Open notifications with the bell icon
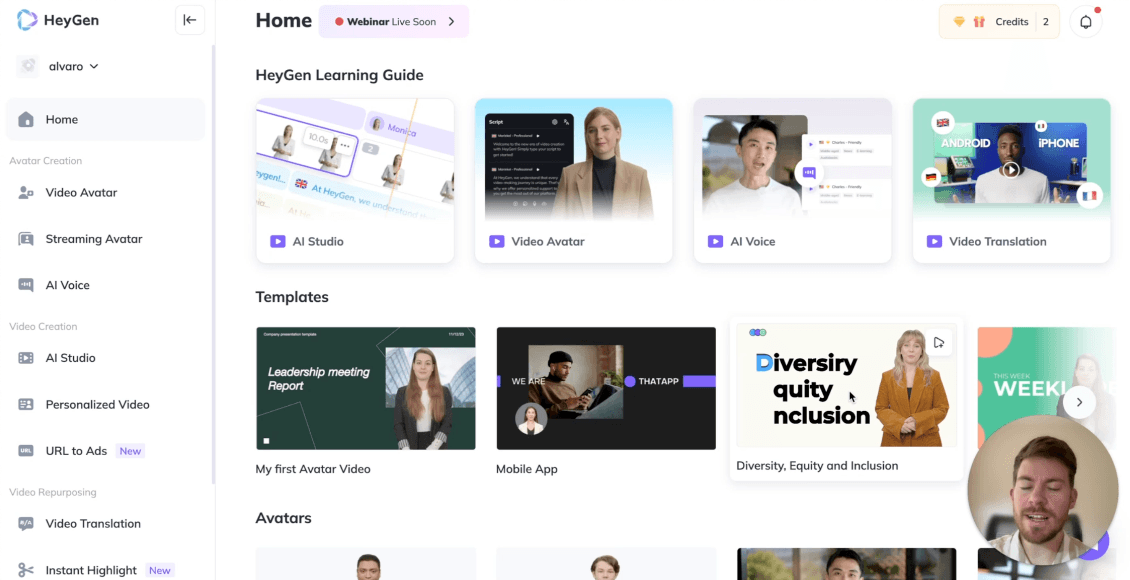 click(x=1086, y=22)
